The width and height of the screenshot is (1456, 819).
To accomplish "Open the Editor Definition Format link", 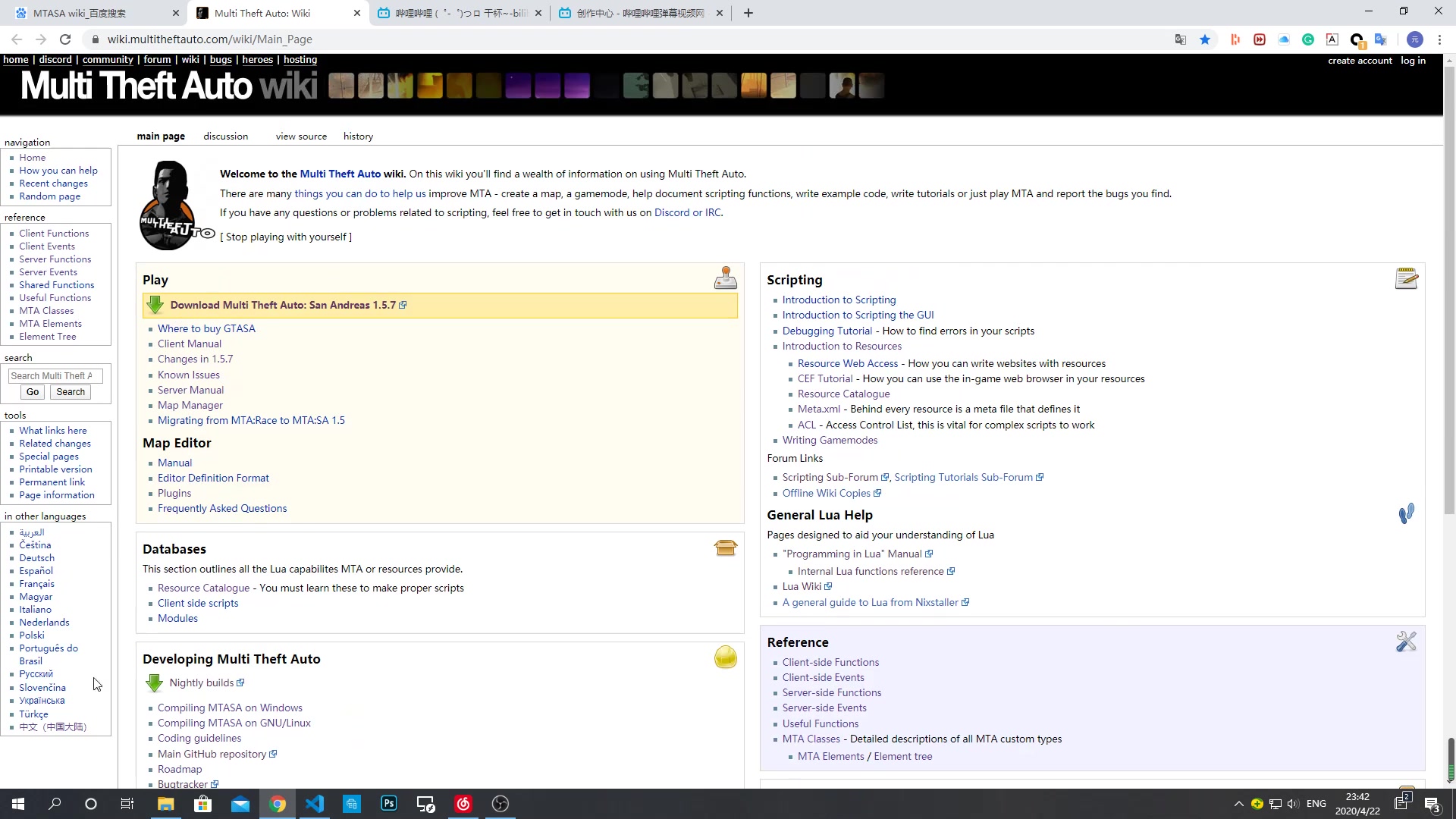I will [x=213, y=478].
